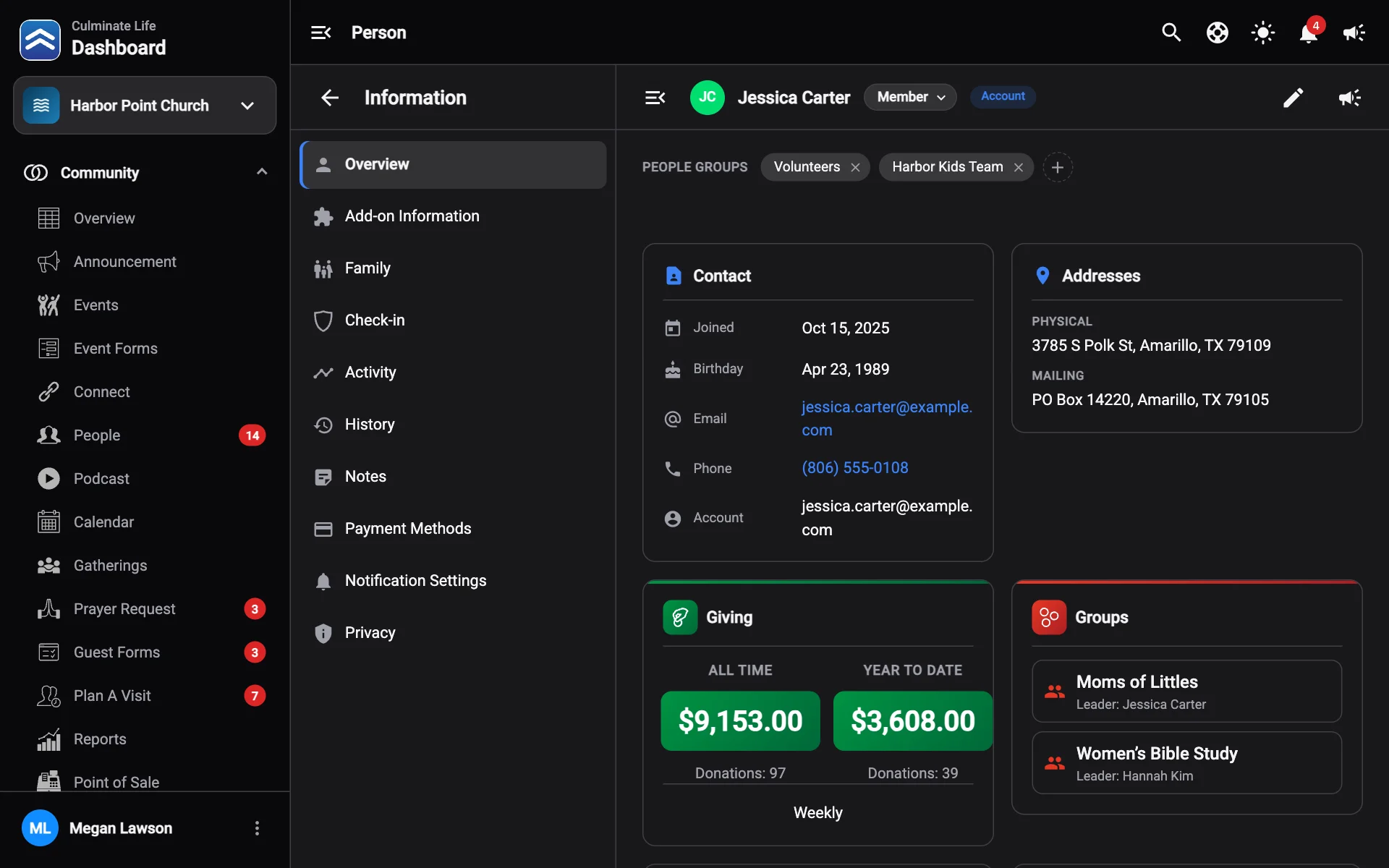The width and height of the screenshot is (1389, 868).
Task: Collapse the Community section
Action: point(262,172)
